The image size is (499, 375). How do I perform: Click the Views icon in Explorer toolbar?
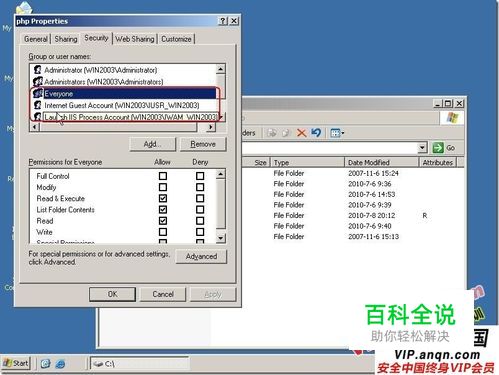(335, 133)
